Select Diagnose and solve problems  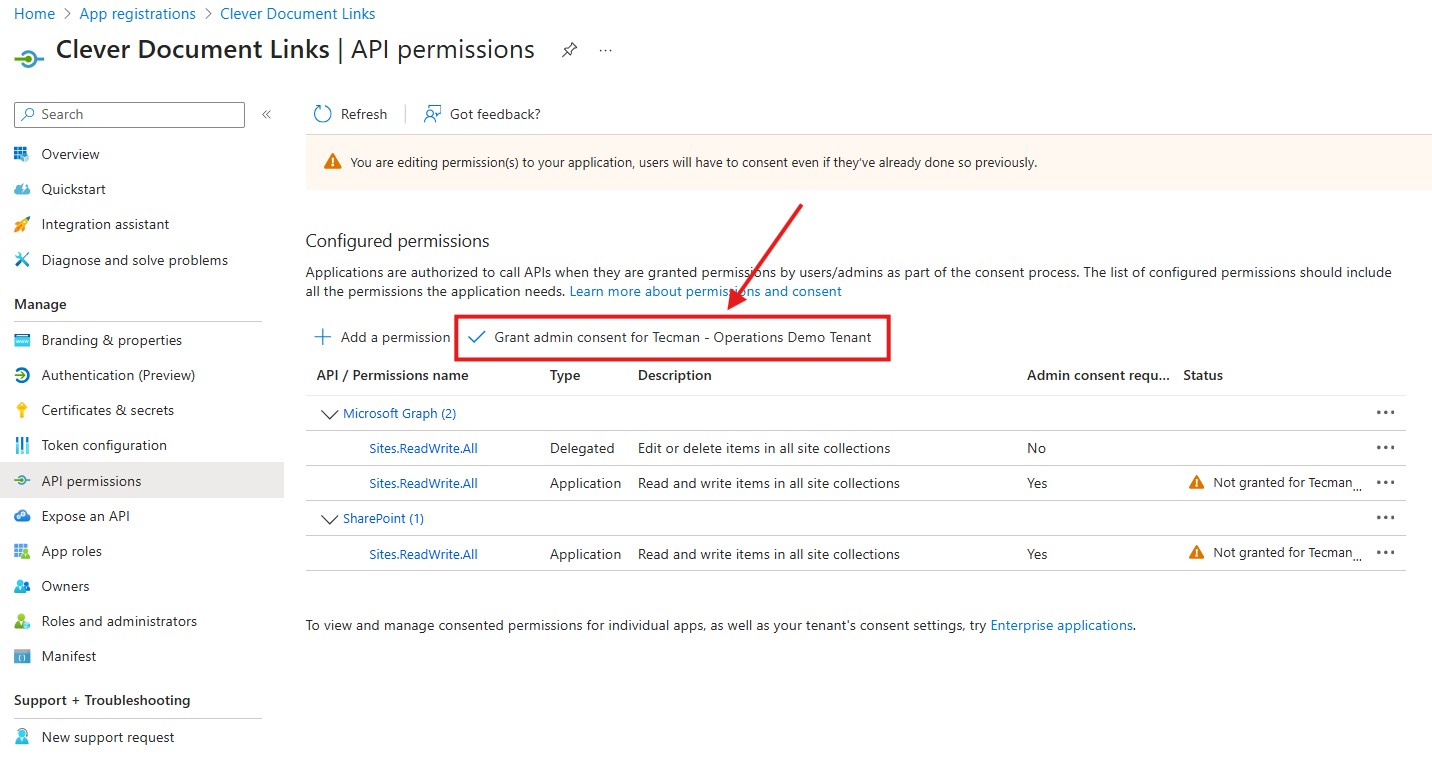pyautogui.click(x=134, y=260)
